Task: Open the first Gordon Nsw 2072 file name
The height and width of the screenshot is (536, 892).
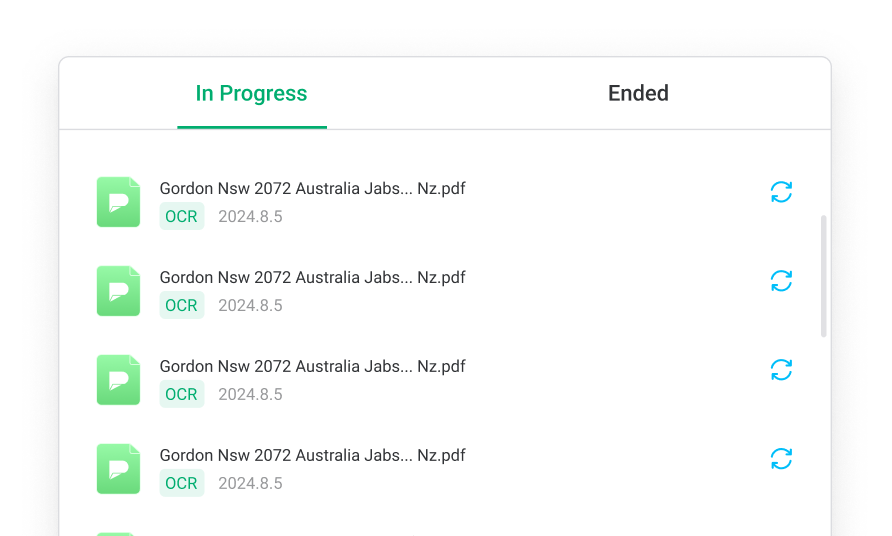Action: (x=312, y=188)
